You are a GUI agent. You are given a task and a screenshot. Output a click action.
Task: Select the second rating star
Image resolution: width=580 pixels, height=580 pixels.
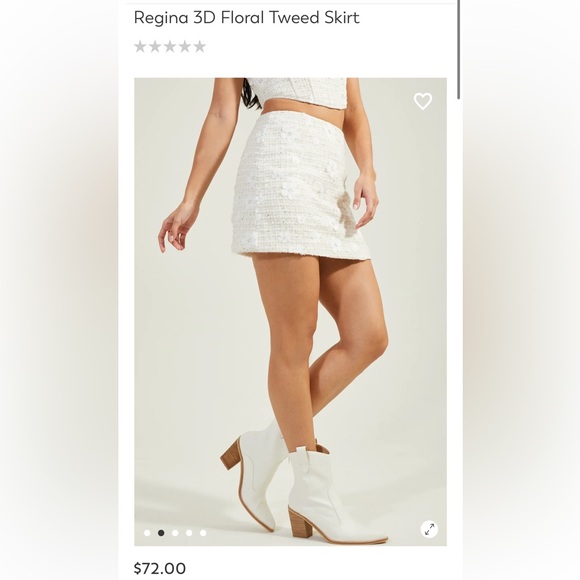pyautogui.click(x=155, y=47)
